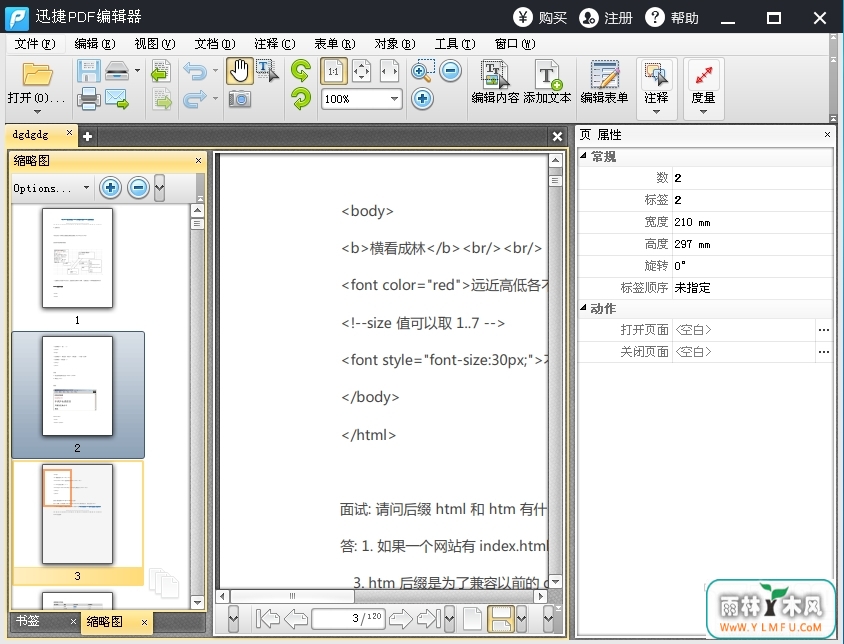Add new tab with plus button
The image size is (844, 644).
click(x=87, y=137)
